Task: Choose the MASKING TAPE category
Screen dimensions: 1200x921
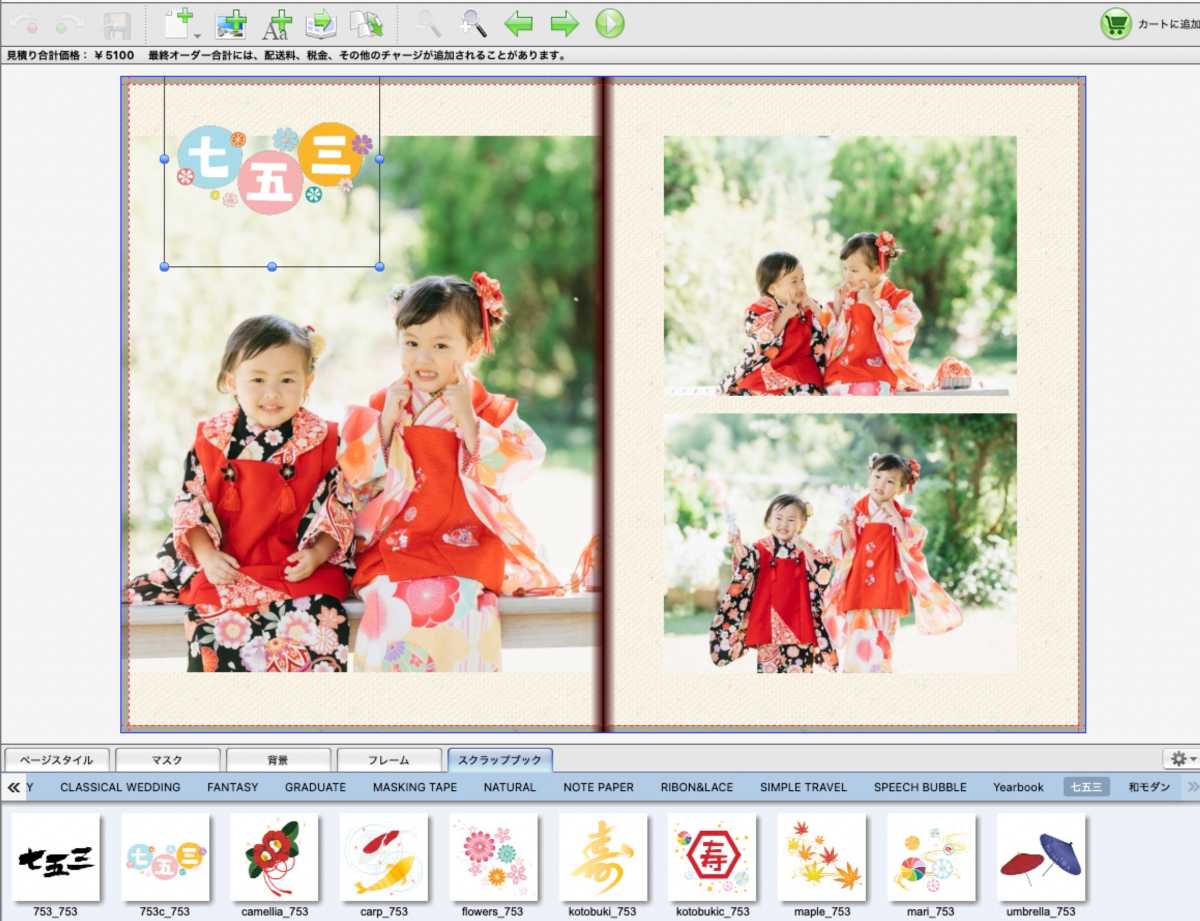Action: [414, 787]
